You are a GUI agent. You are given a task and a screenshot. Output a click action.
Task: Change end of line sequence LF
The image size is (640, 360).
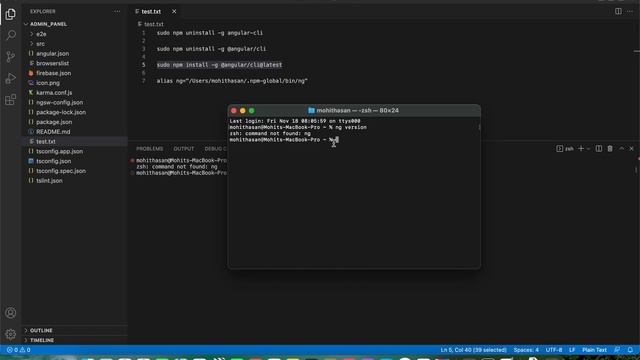[x=572, y=350]
